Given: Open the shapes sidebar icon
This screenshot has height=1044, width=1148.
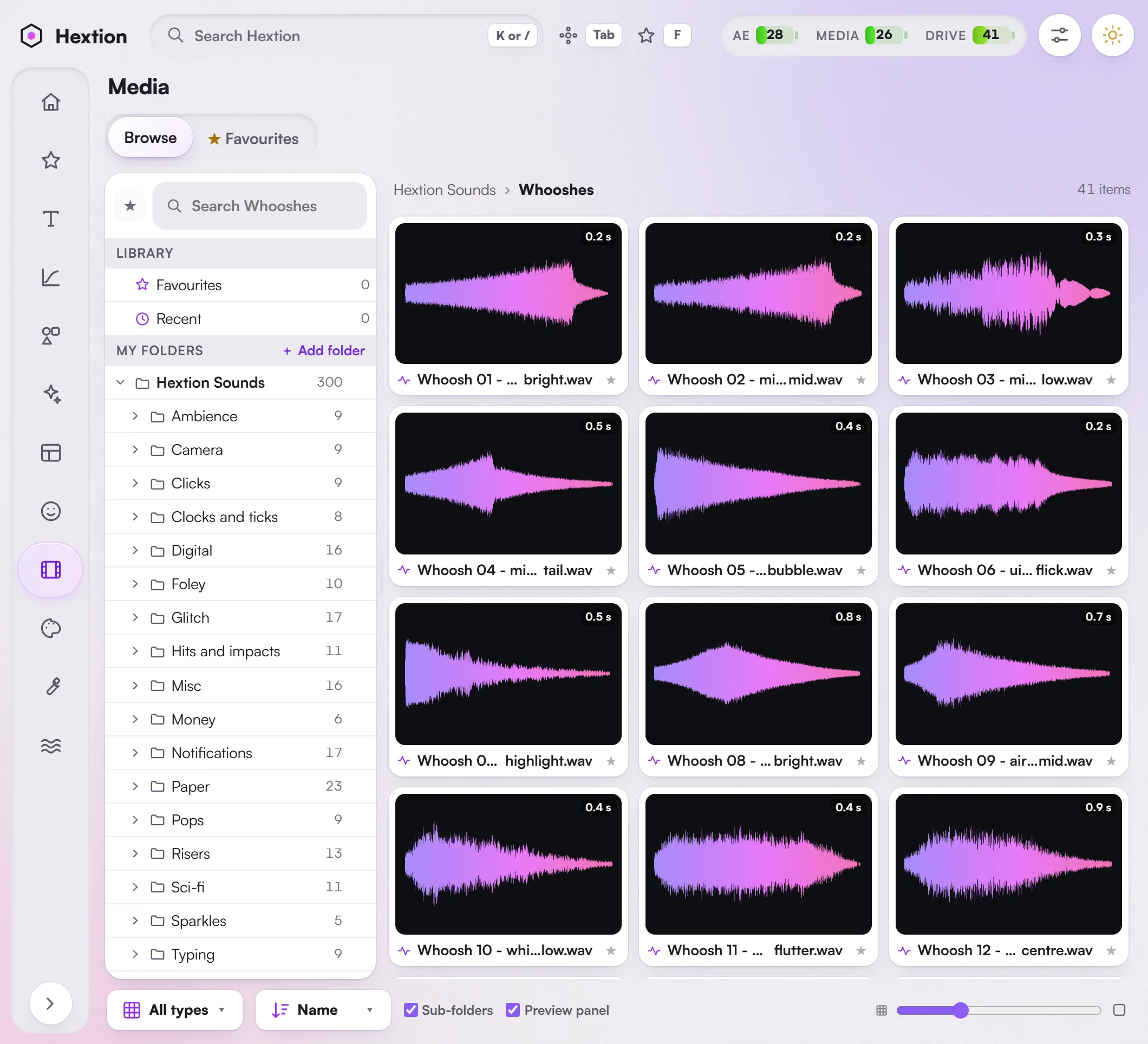Looking at the screenshot, I should point(51,336).
